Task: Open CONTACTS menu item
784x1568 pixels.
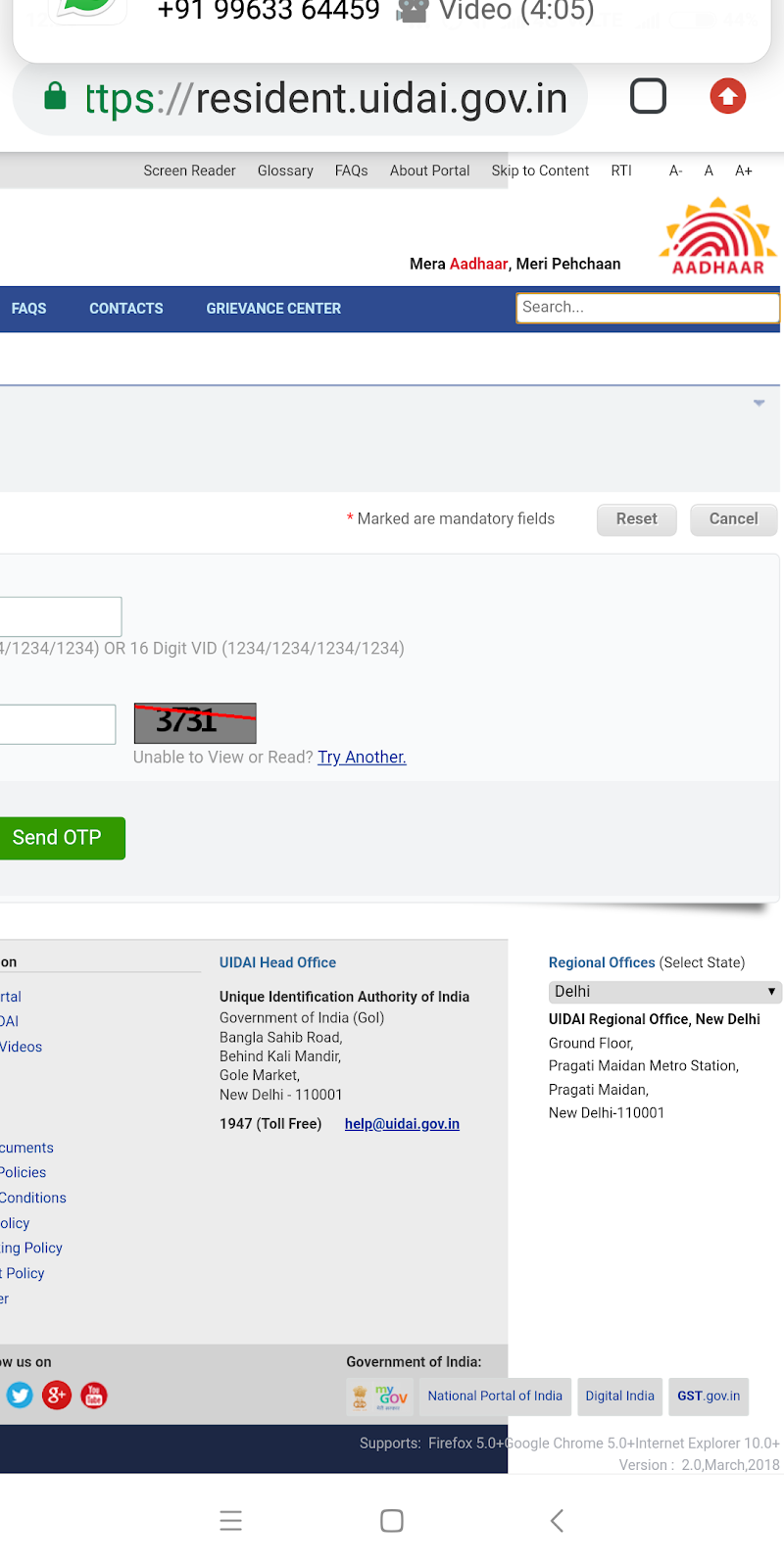Action: click(x=126, y=309)
